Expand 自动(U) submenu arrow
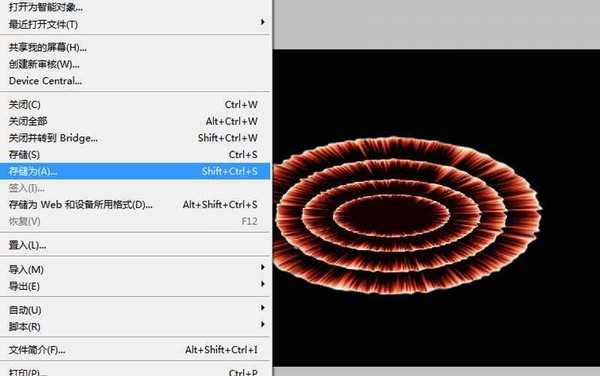The width and height of the screenshot is (600, 376). pyautogui.click(x=262, y=308)
